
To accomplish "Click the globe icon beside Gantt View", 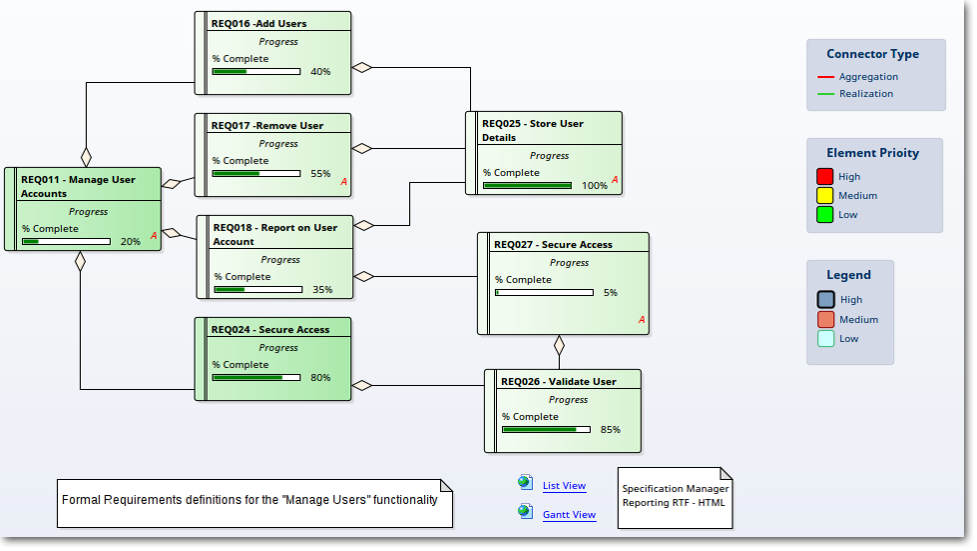I will (x=525, y=512).
